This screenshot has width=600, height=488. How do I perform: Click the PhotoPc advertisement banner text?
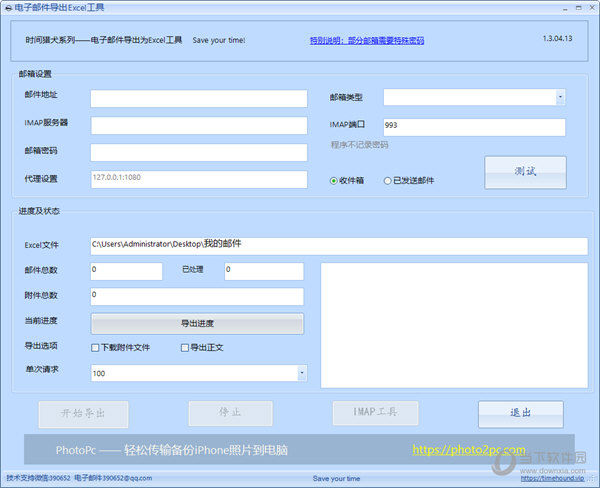tap(172, 450)
